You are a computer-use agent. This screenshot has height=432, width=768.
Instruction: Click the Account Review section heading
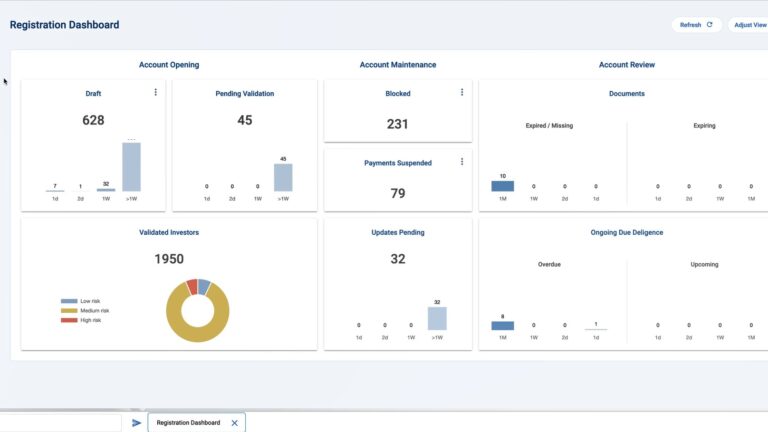[626, 65]
